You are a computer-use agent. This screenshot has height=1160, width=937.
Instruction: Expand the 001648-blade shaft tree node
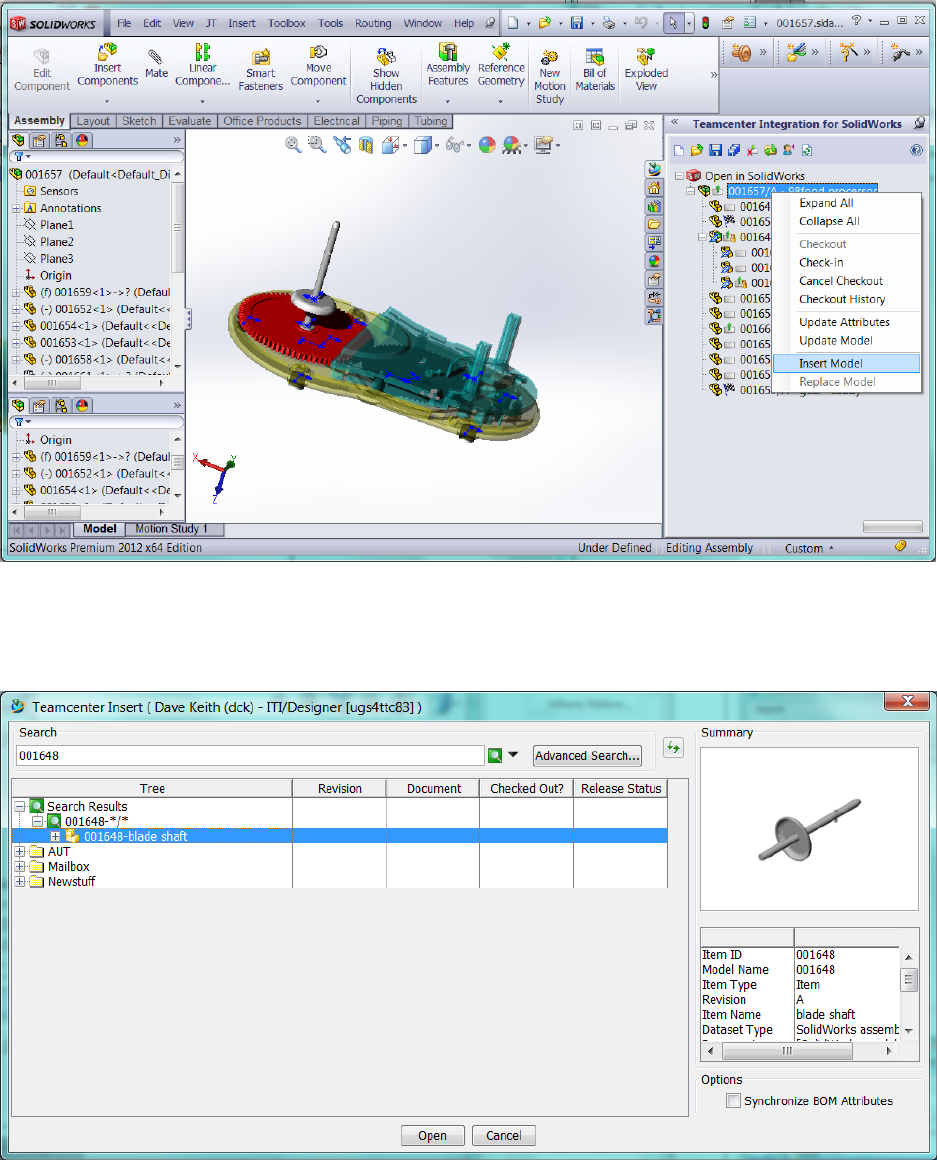[55, 836]
